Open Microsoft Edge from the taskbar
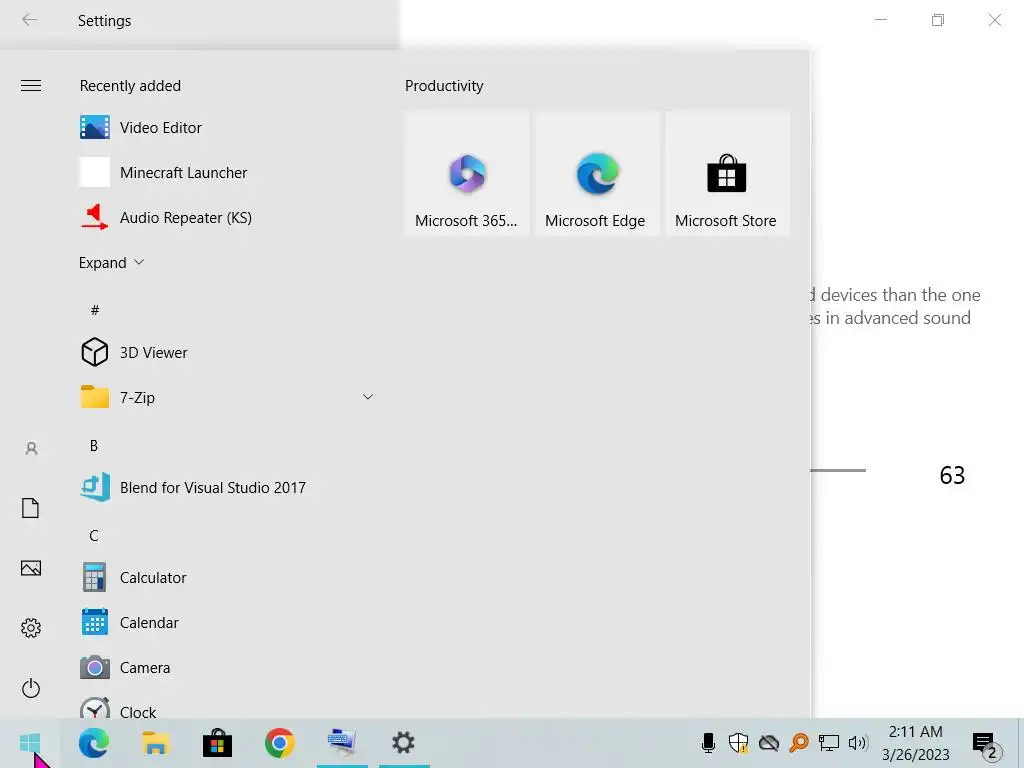This screenshot has width=1024, height=768. (93, 743)
